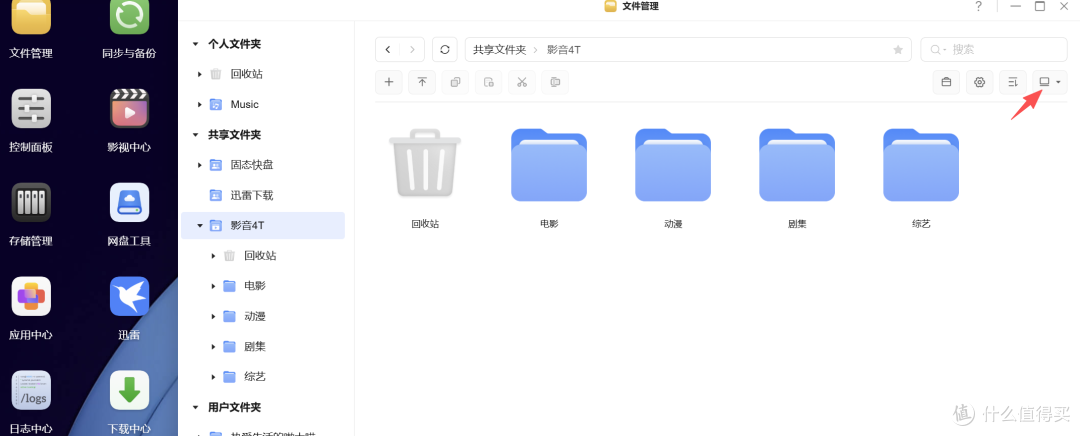
Task: Go back with the left arrow
Action: coord(388,50)
